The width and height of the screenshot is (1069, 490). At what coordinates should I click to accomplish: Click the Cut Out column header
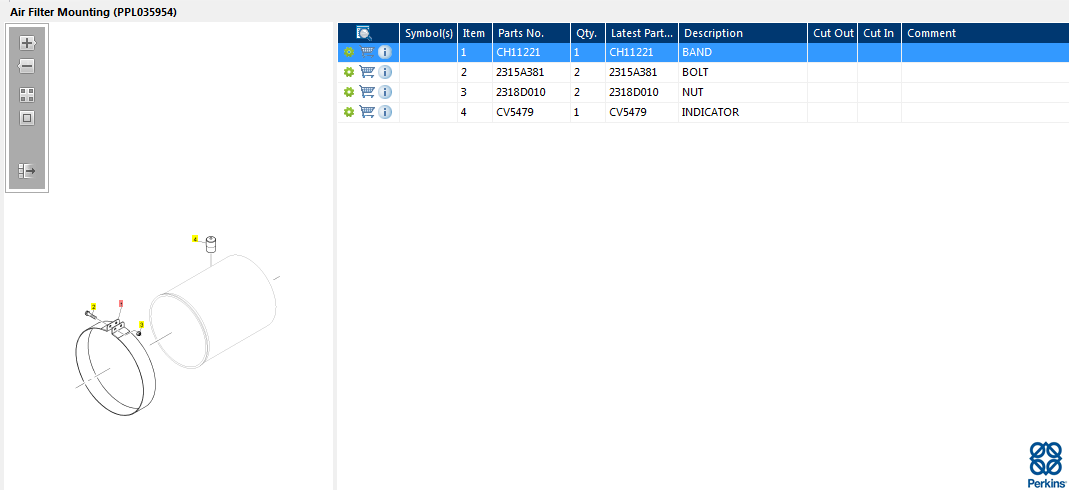click(833, 33)
